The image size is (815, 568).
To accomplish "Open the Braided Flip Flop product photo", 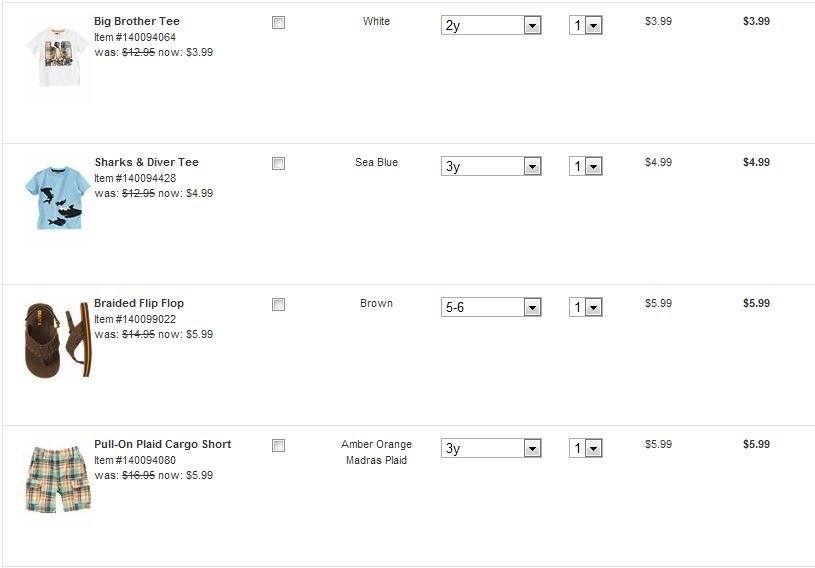I will point(56,341).
